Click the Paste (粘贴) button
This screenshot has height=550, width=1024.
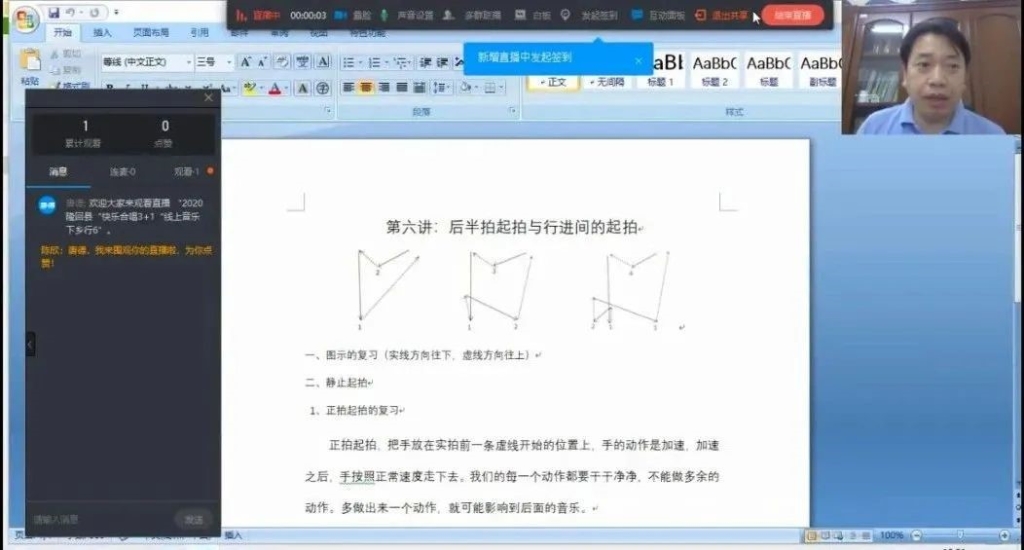tap(30, 67)
